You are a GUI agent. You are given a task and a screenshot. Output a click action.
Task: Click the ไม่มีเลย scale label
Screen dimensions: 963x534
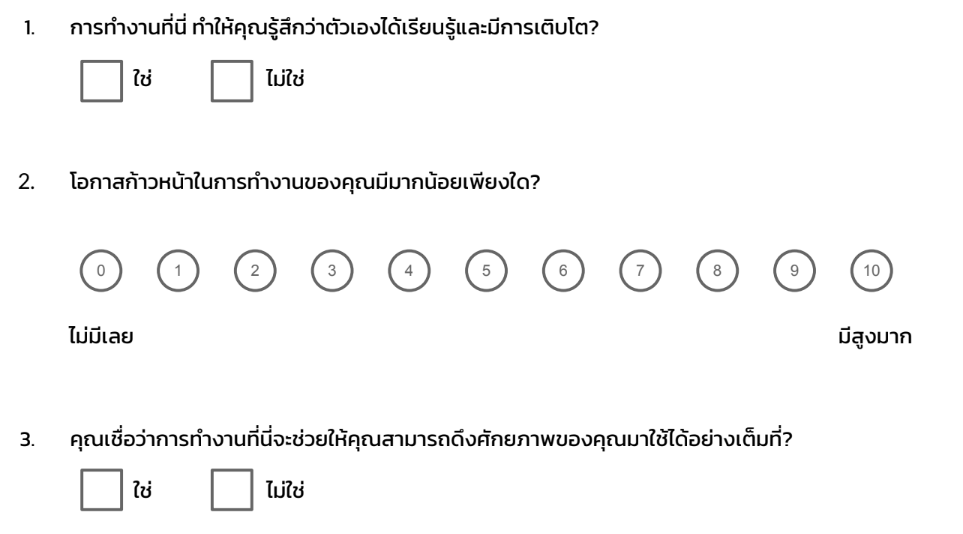click(101, 336)
